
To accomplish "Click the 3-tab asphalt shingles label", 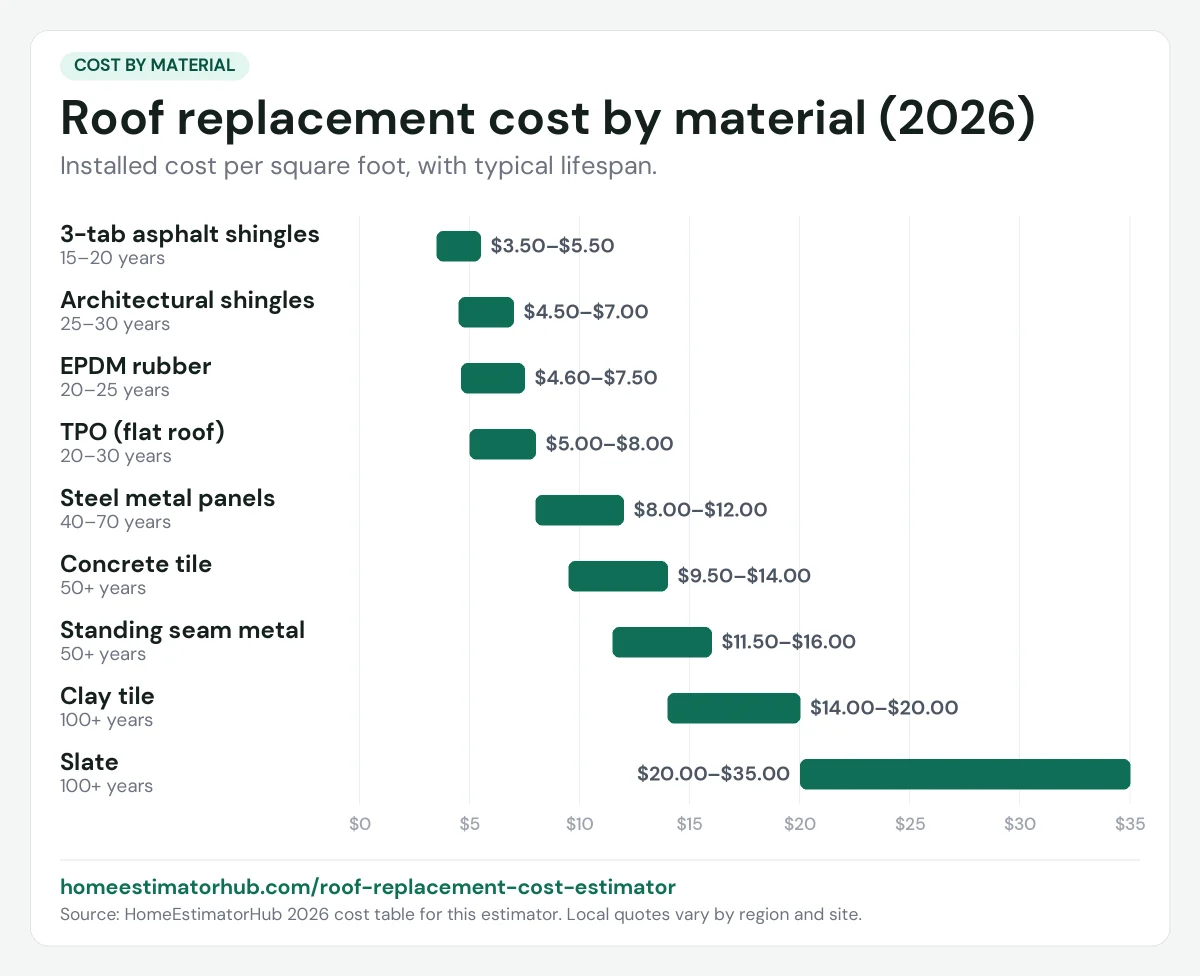I will point(190,234).
